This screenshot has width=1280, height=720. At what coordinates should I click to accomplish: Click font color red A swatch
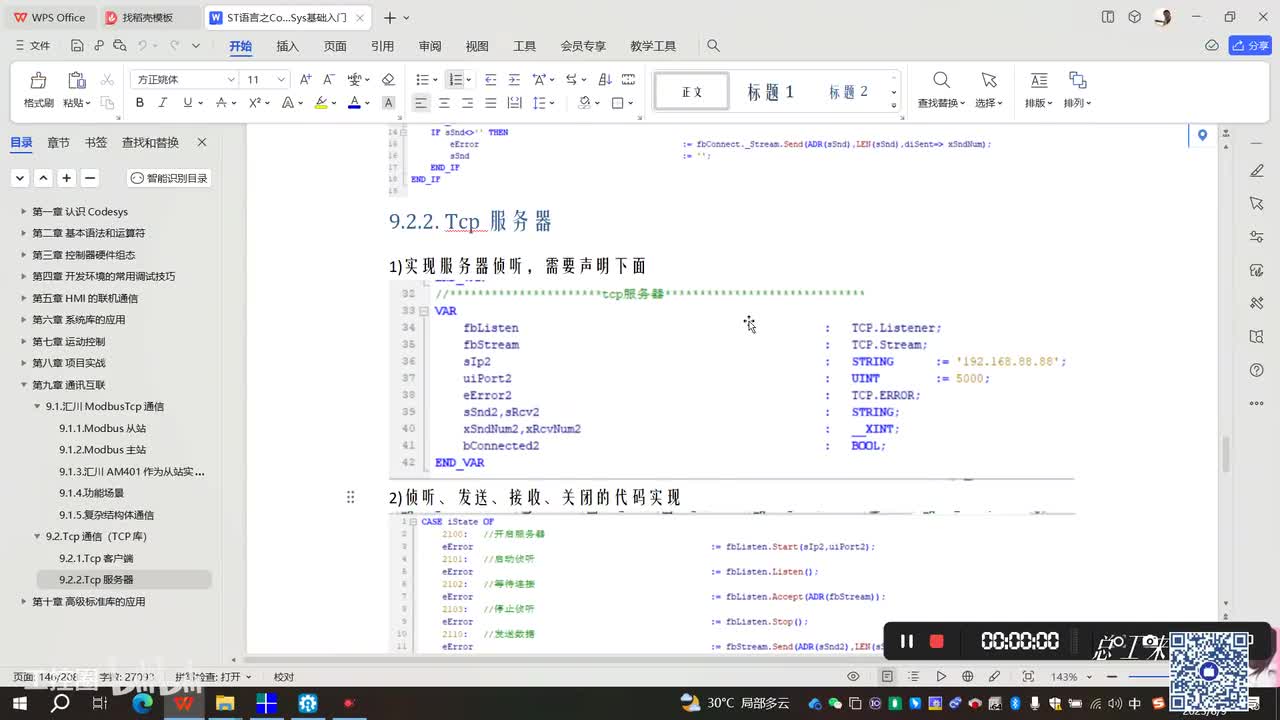pos(354,103)
